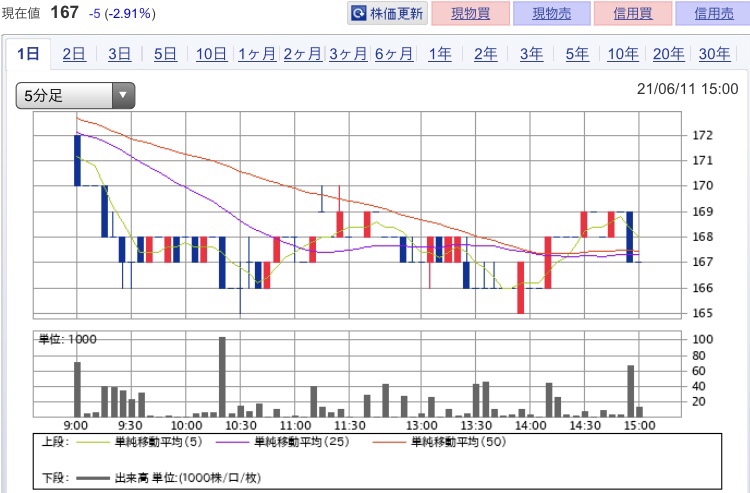Show the 1年 chart period

pyautogui.click(x=440, y=54)
